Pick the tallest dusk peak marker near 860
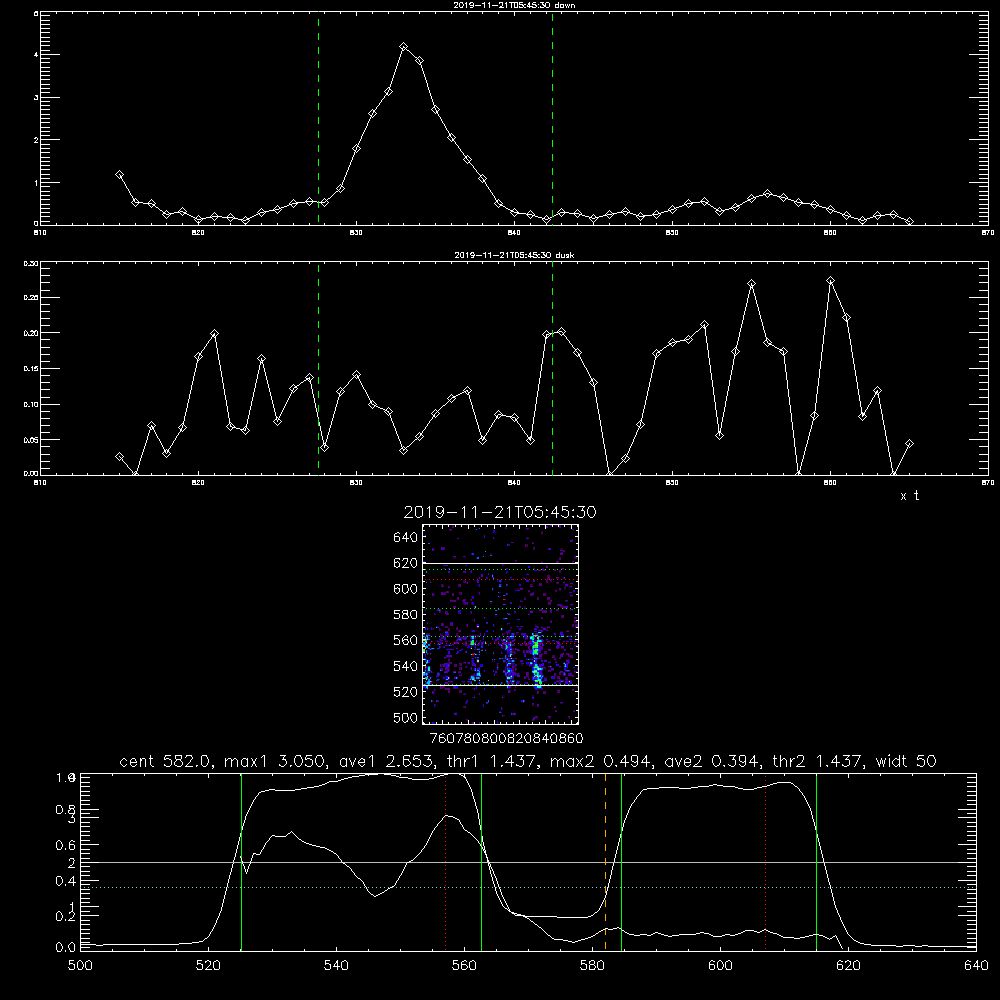1000x1000 pixels. (x=830, y=281)
